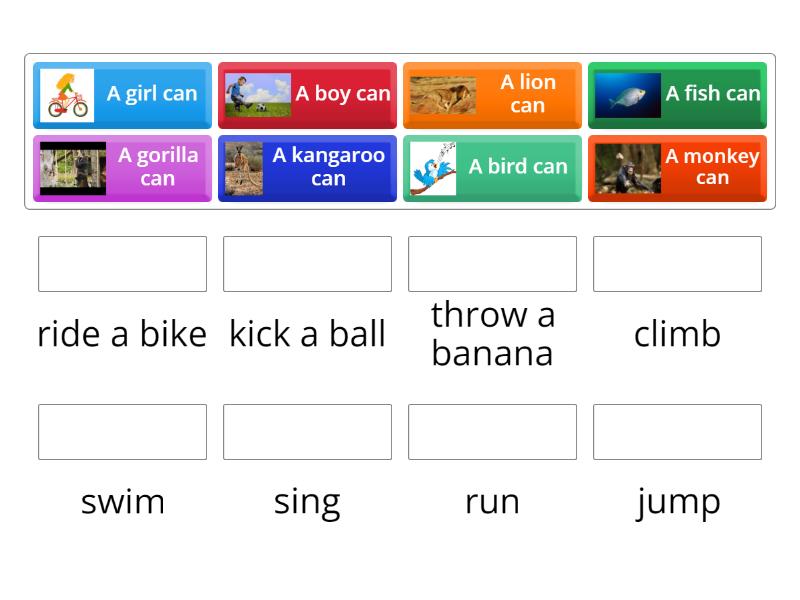
Task: Select the 'A boy can' tile
Action: click(x=342, y=94)
